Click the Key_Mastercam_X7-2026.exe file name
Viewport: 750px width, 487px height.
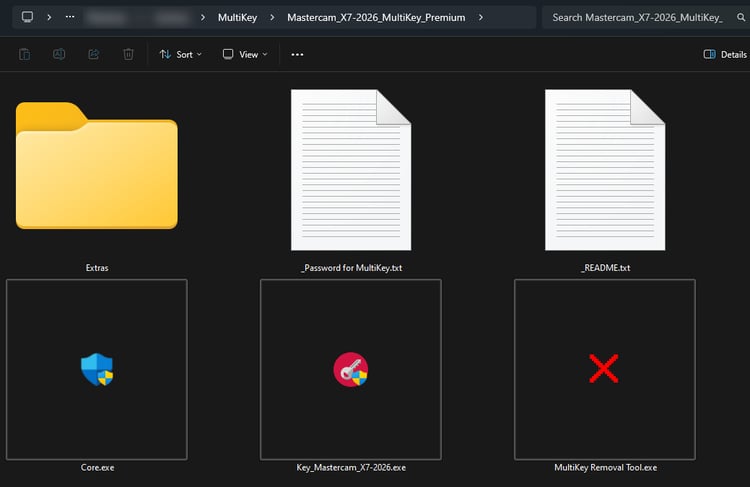[x=351, y=467]
